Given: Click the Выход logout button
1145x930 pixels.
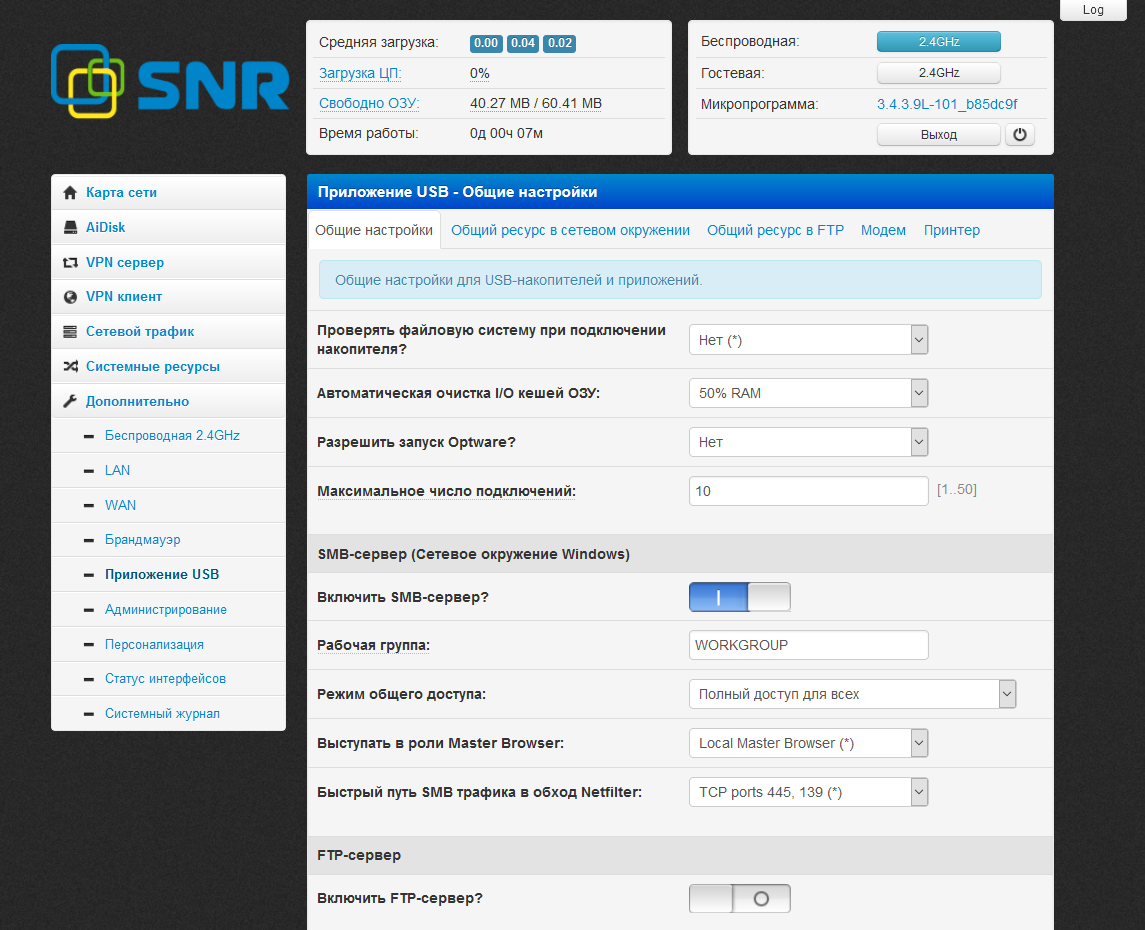Looking at the screenshot, I should (x=938, y=135).
